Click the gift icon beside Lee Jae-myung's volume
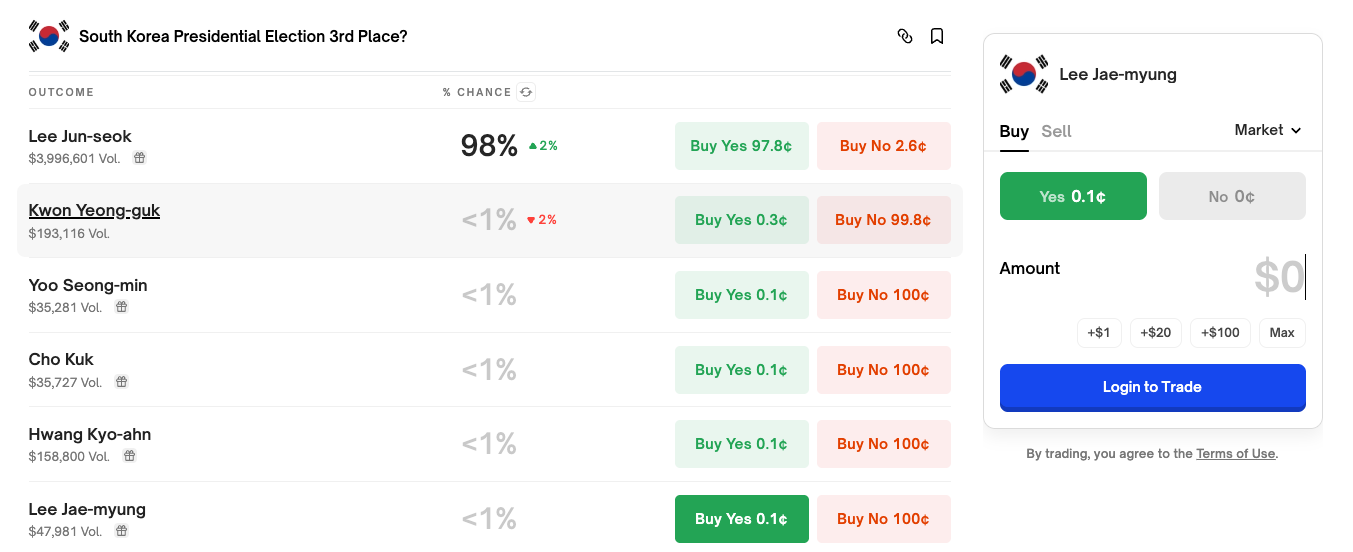Image resolution: width=1353 pixels, height=552 pixels. [x=122, y=531]
